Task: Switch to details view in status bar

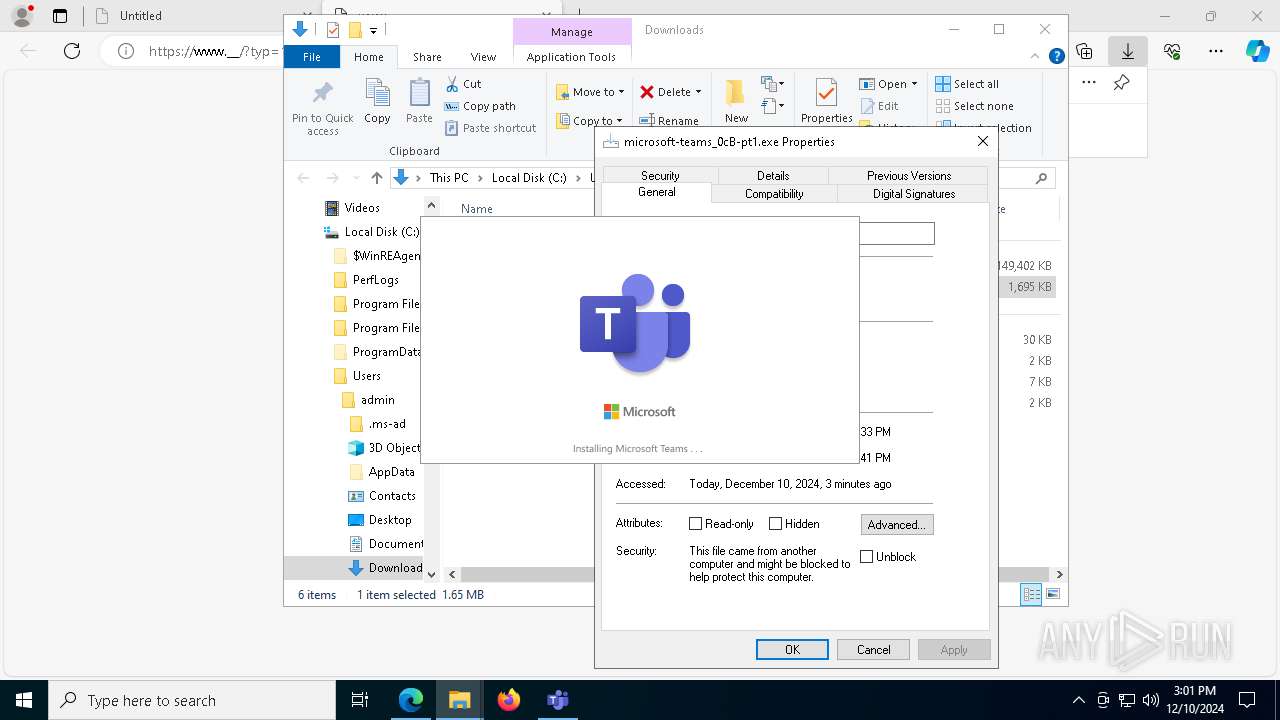Action: click(x=1031, y=595)
